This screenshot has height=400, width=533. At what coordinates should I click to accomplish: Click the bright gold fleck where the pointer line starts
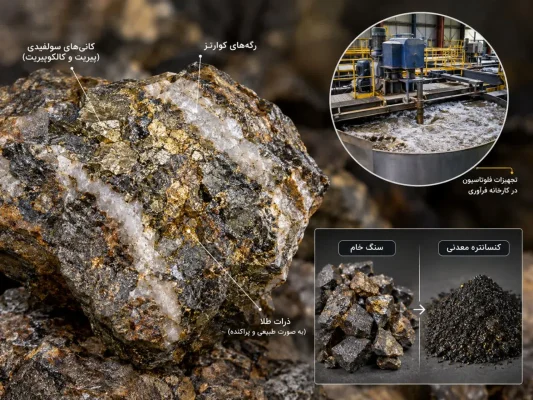click(x=188, y=231)
